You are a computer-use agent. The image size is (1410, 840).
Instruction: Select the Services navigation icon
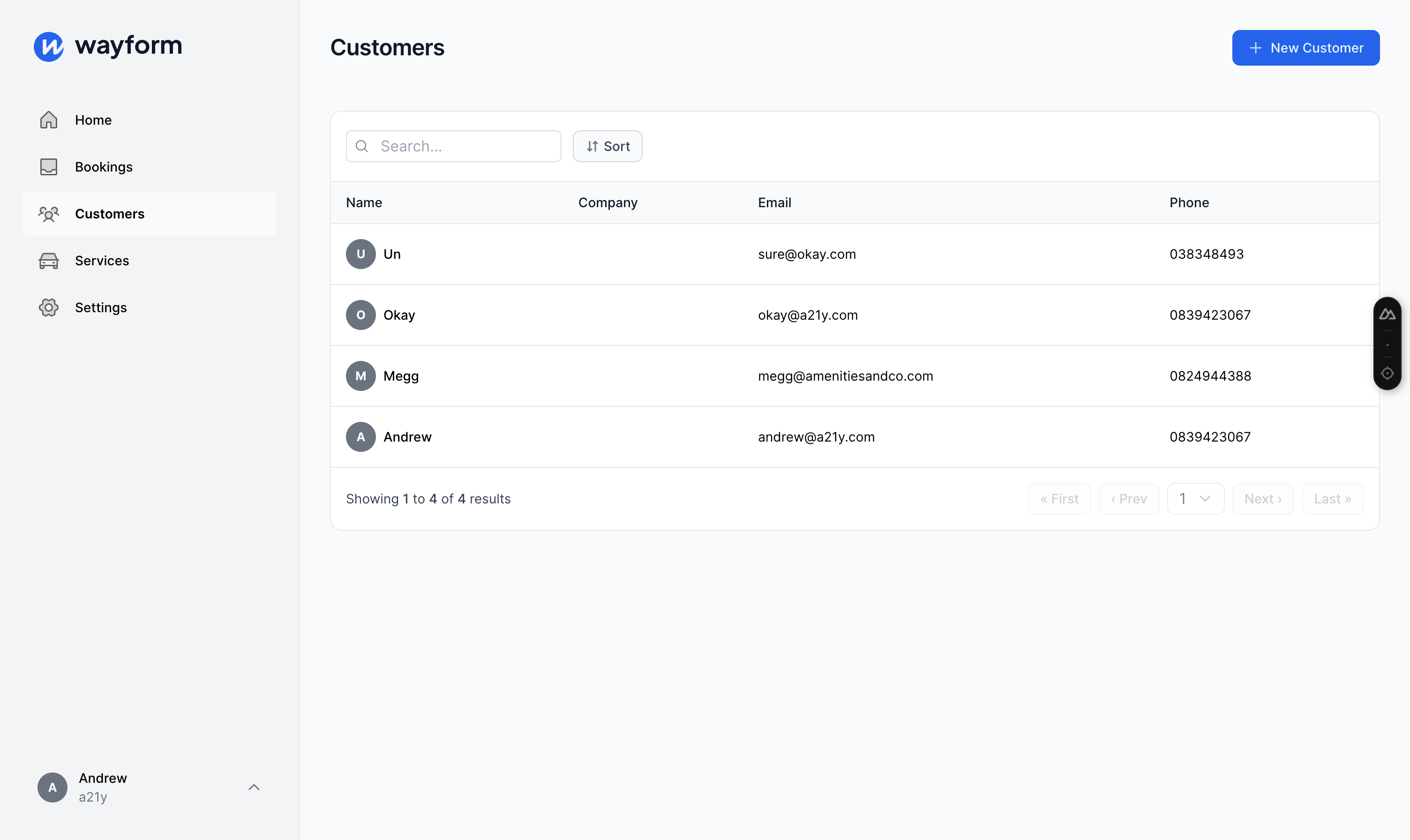point(47,260)
